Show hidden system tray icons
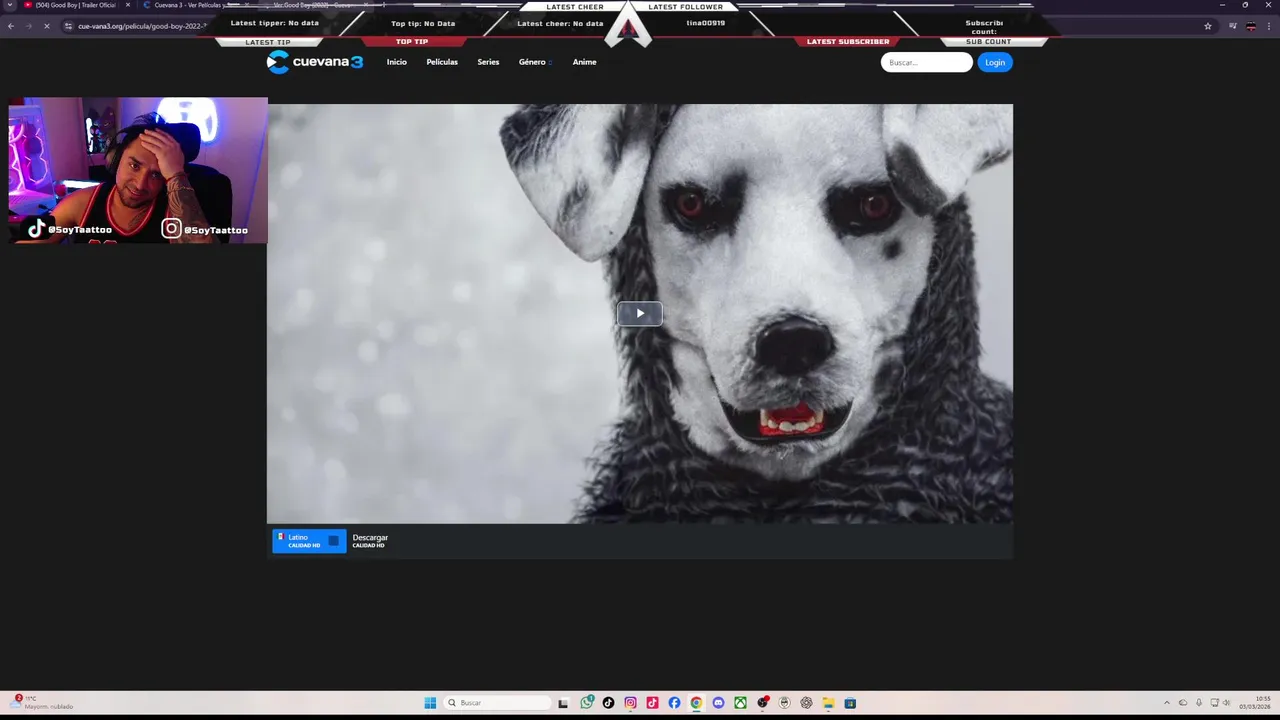 pos(1166,703)
